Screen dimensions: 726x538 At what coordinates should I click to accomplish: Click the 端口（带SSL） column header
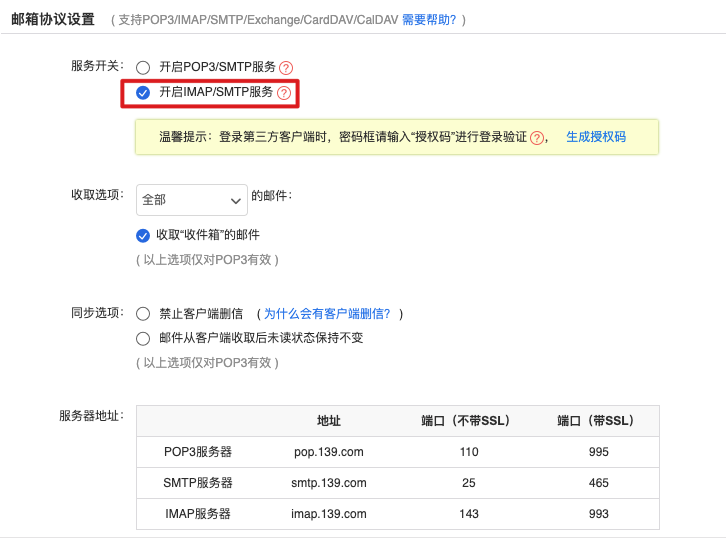tap(594, 421)
